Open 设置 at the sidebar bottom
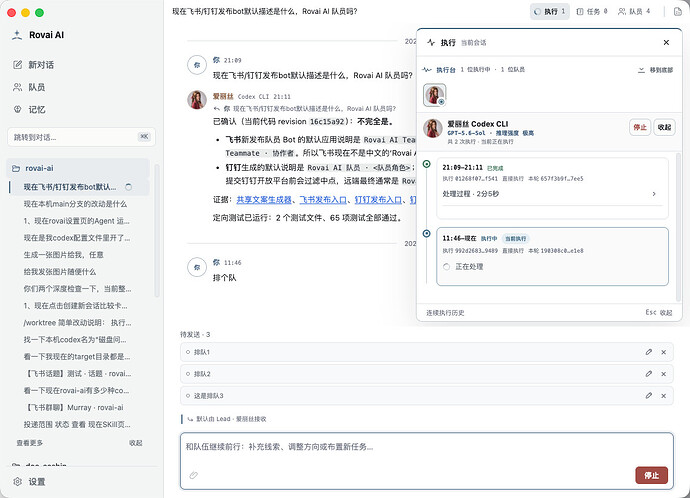690x498 pixels. [x=29, y=482]
